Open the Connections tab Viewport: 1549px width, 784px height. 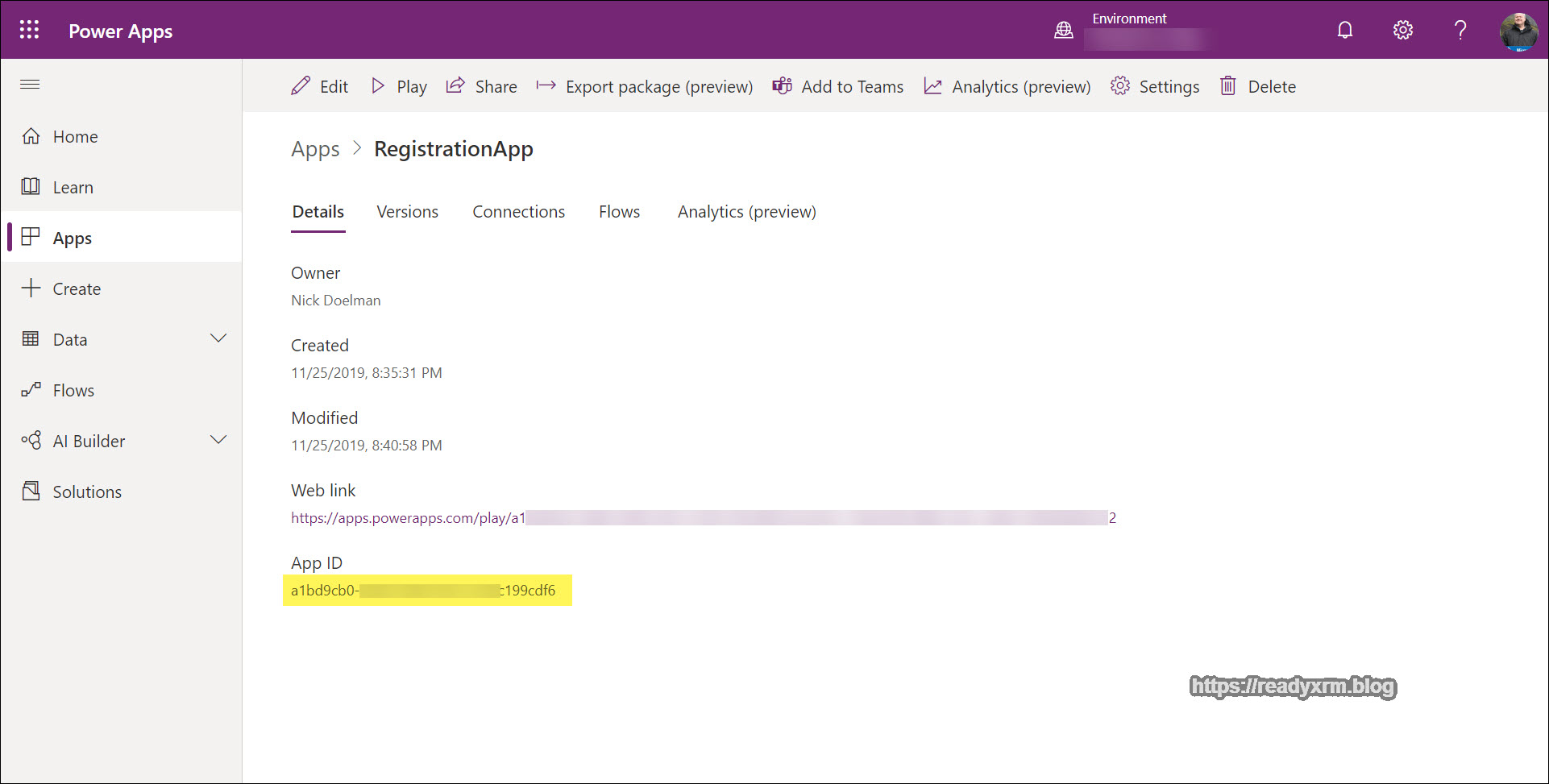pyautogui.click(x=518, y=211)
